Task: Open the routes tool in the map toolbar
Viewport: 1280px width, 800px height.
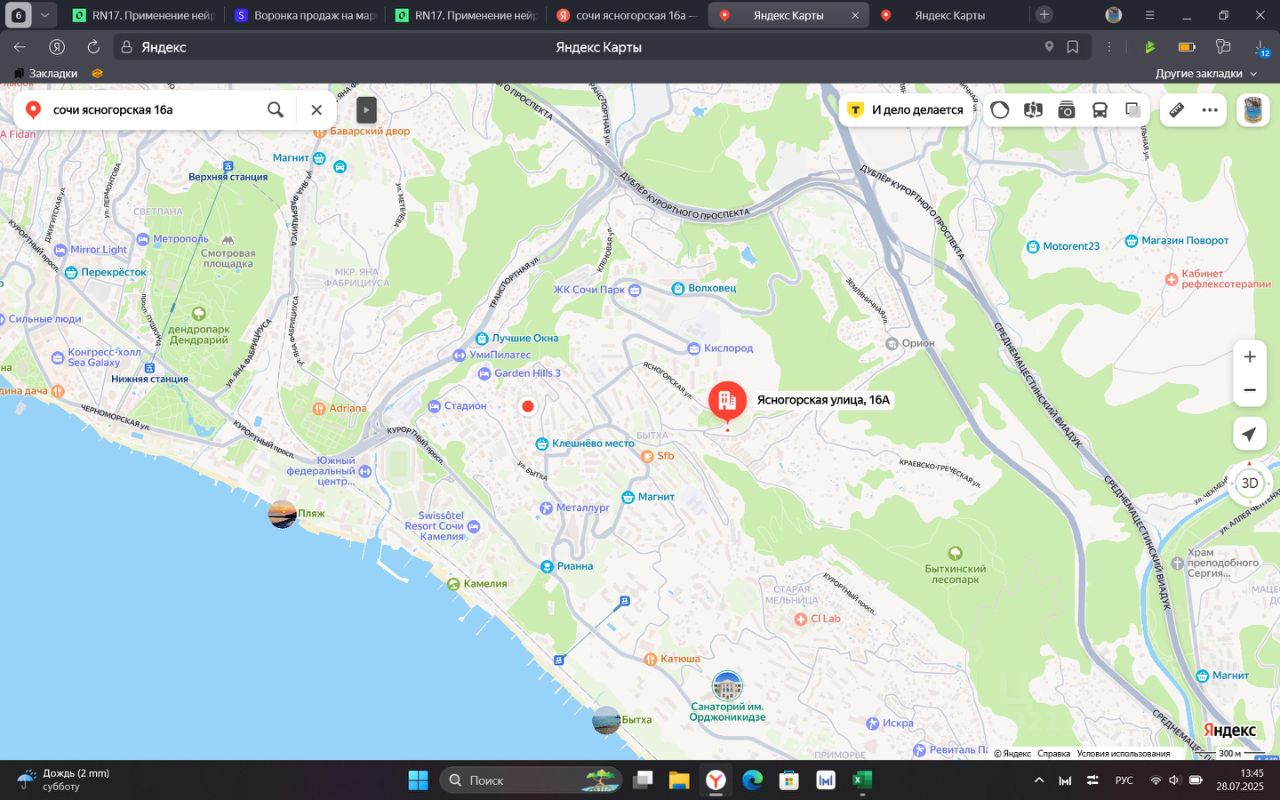Action: pos(1033,110)
